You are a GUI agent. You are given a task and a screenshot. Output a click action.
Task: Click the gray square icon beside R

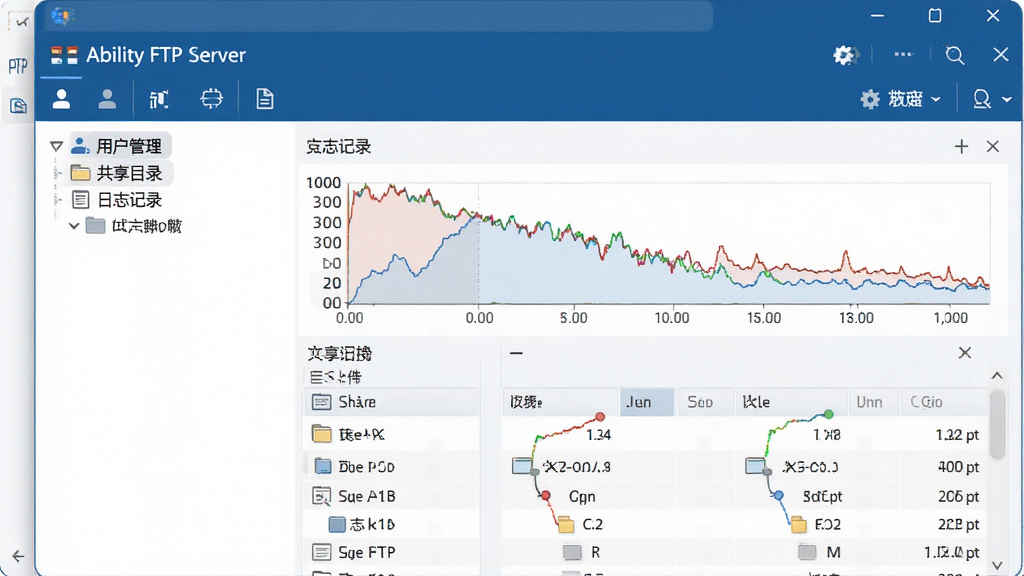click(x=572, y=552)
